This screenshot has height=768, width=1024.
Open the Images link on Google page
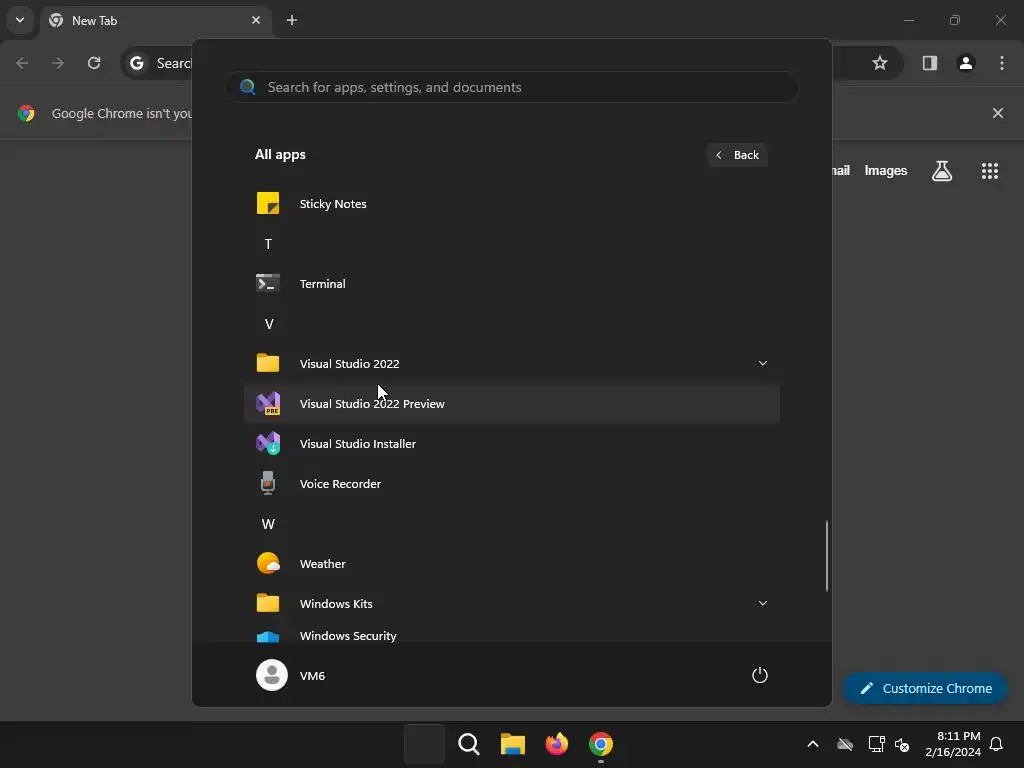(x=886, y=170)
